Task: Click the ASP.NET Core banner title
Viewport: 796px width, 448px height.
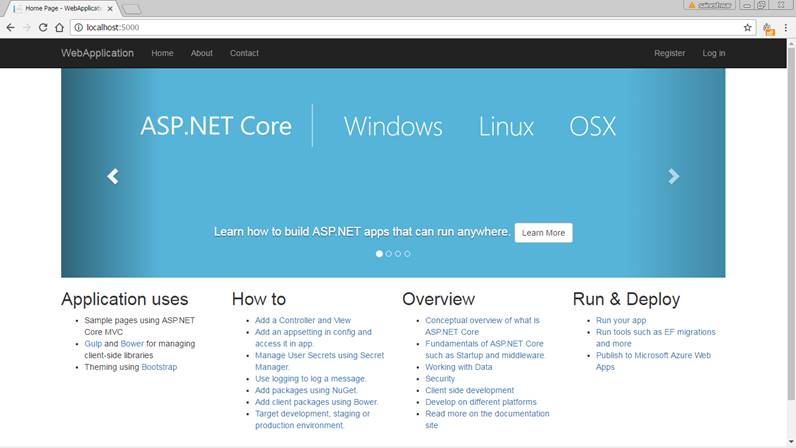Action: 216,126
